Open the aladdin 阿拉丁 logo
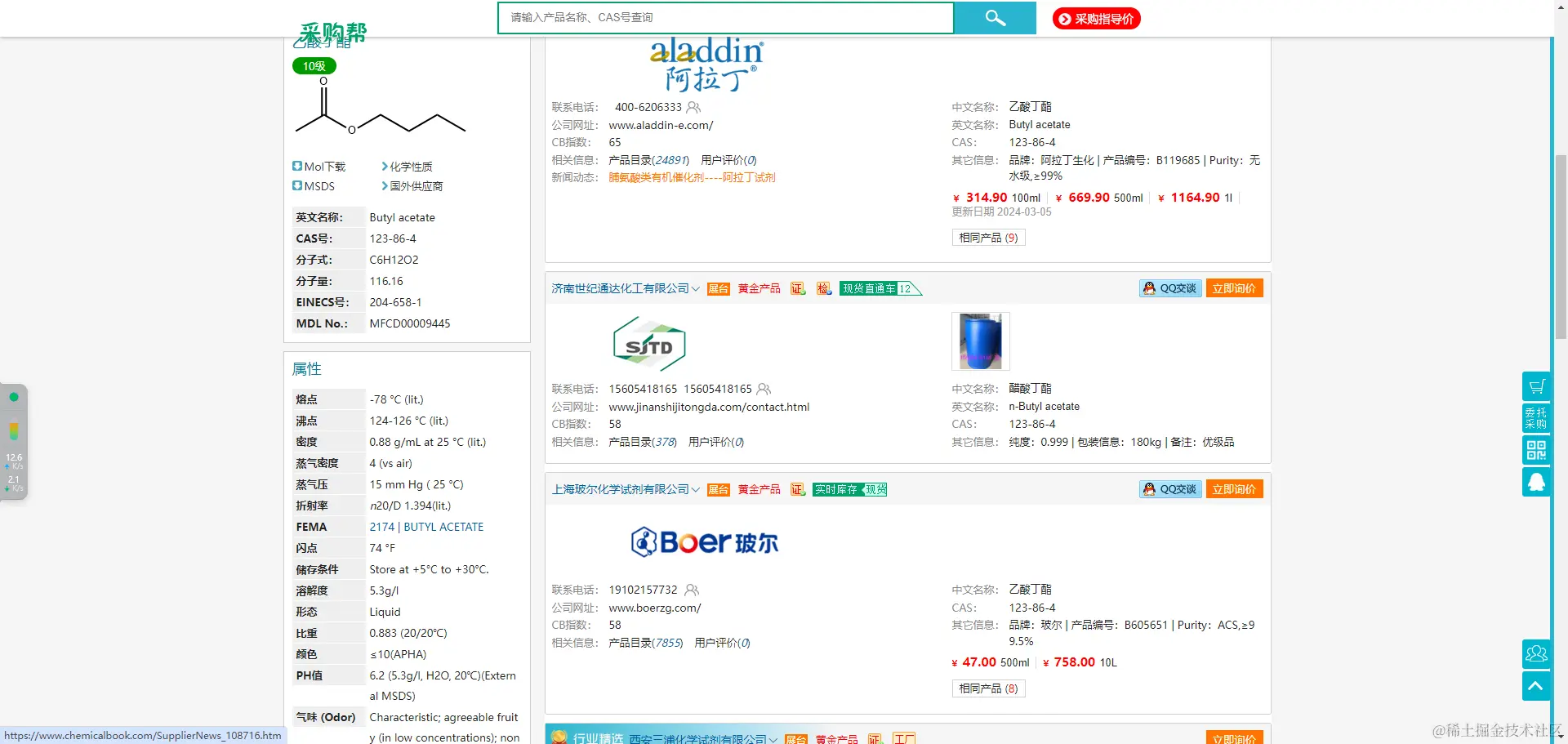The image size is (1568, 744). tap(706, 64)
